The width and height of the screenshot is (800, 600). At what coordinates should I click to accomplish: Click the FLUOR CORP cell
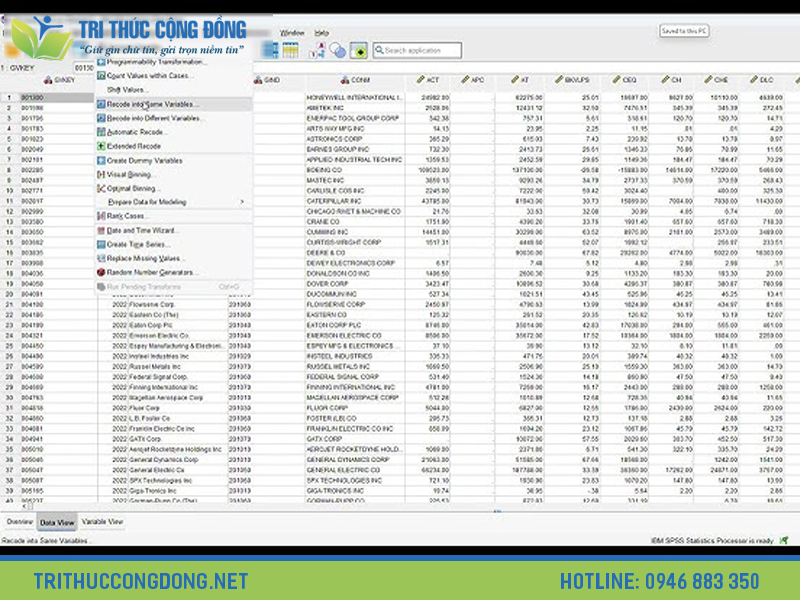pyautogui.click(x=355, y=408)
